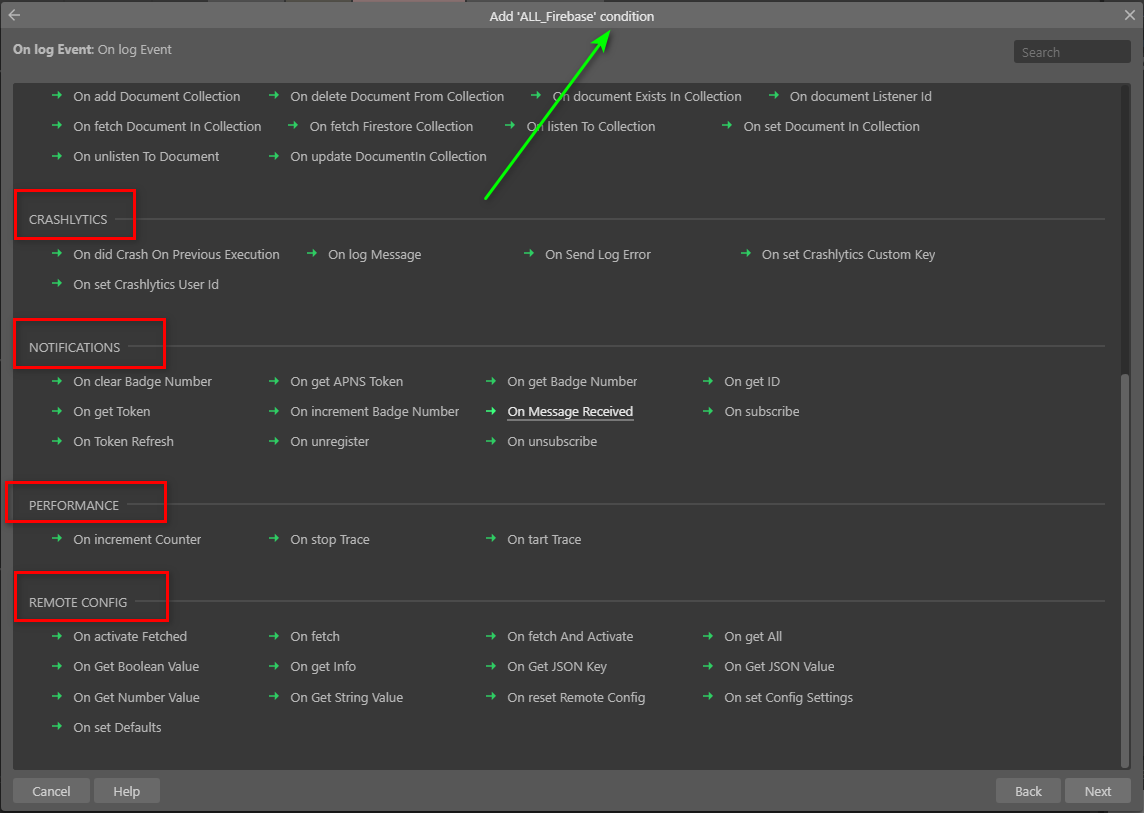The height and width of the screenshot is (813, 1144).
Task: Click arrow icon next to On subscribe
Action: pos(708,411)
